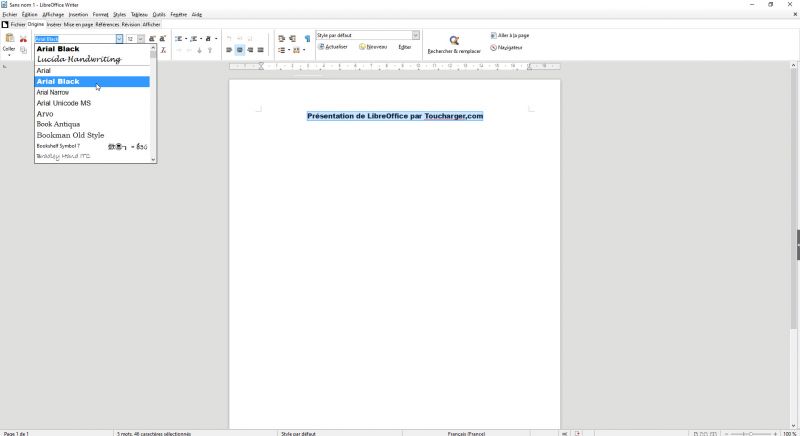Click the Coller paste icon
This screenshot has height=436, width=800.
(x=9, y=39)
